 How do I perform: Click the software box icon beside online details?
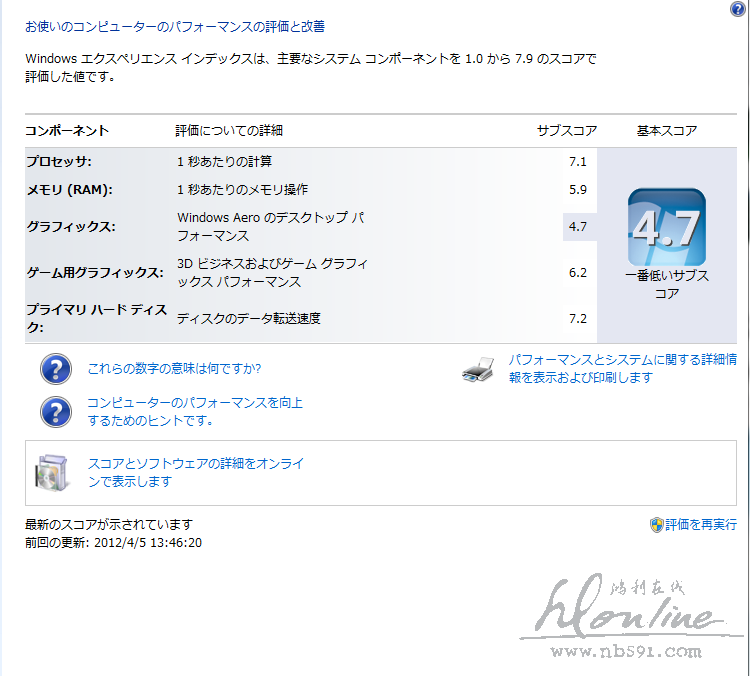(52, 473)
